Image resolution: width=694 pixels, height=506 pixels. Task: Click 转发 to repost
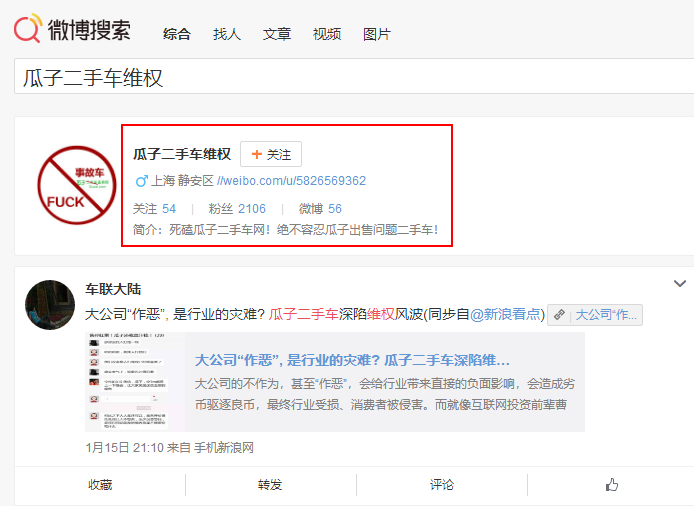point(270,485)
